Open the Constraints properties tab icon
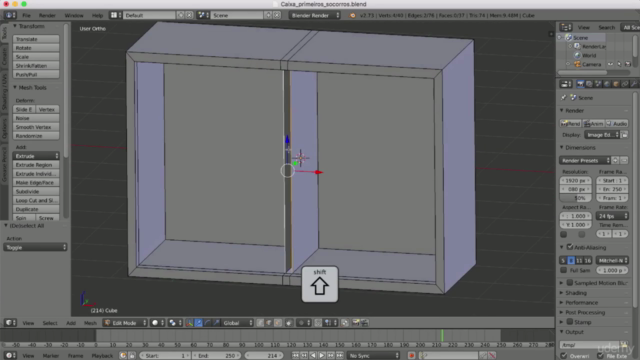This screenshot has height=360, width=640. [625, 84]
